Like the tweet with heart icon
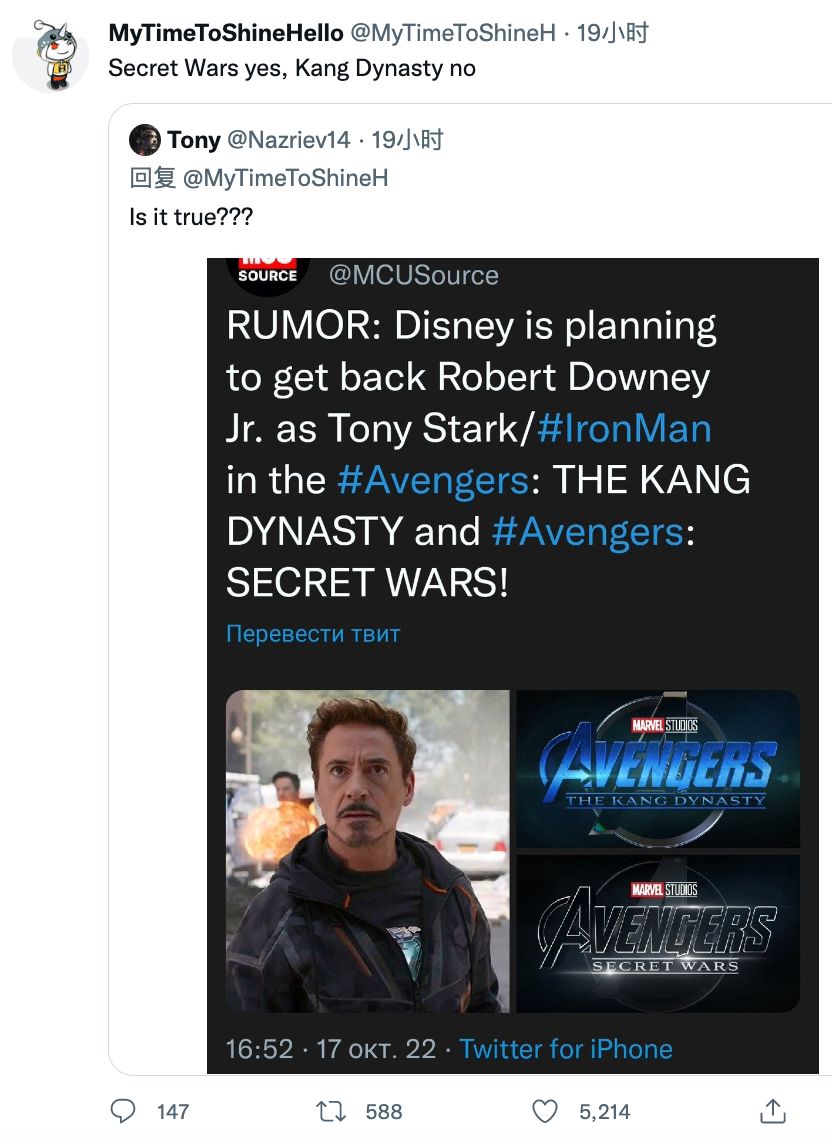 (x=544, y=1110)
